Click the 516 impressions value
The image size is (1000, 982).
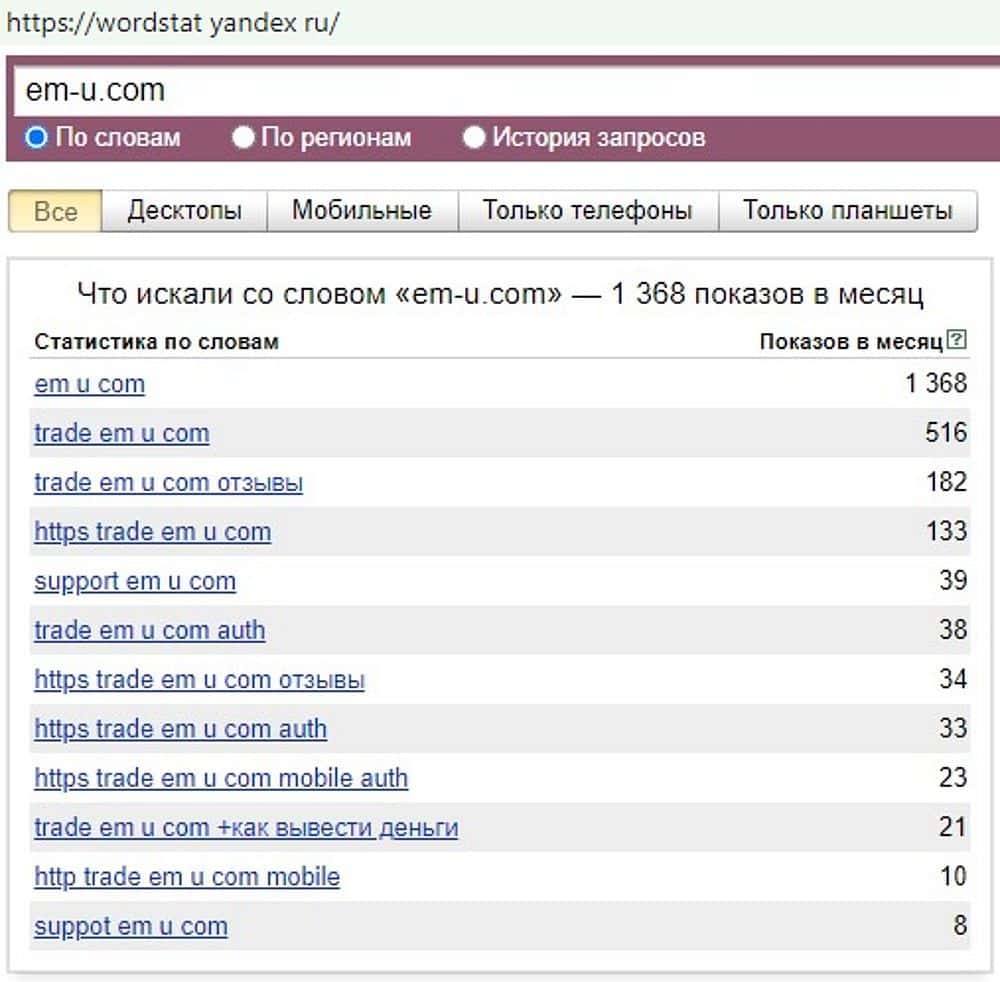click(x=946, y=432)
